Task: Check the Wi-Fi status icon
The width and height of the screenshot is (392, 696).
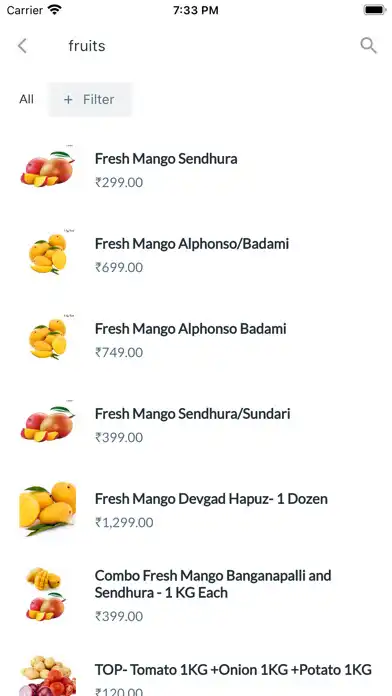Action: [x=55, y=10]
